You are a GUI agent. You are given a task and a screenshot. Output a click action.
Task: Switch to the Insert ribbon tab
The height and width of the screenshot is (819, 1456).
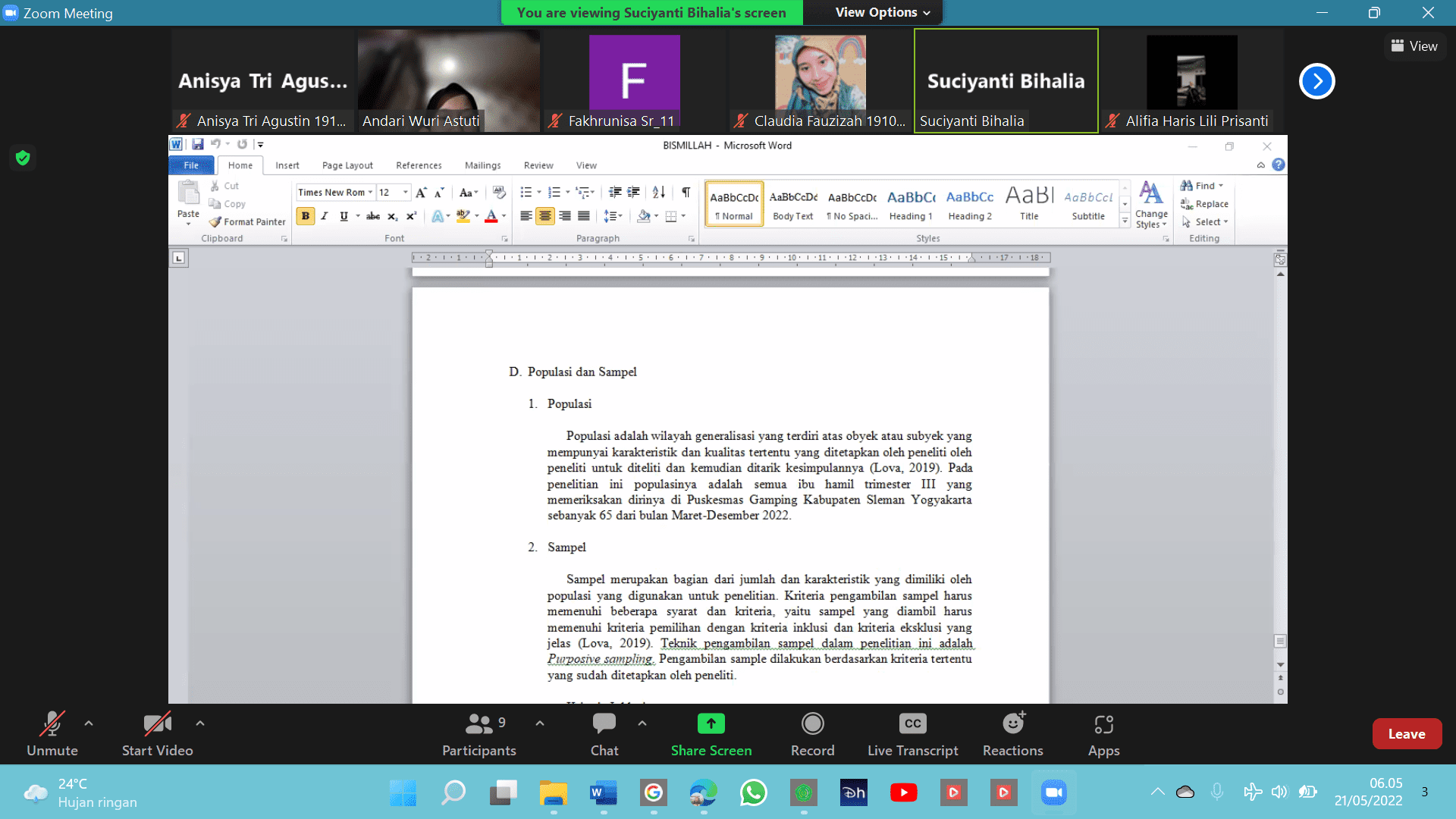pos(287,165)
